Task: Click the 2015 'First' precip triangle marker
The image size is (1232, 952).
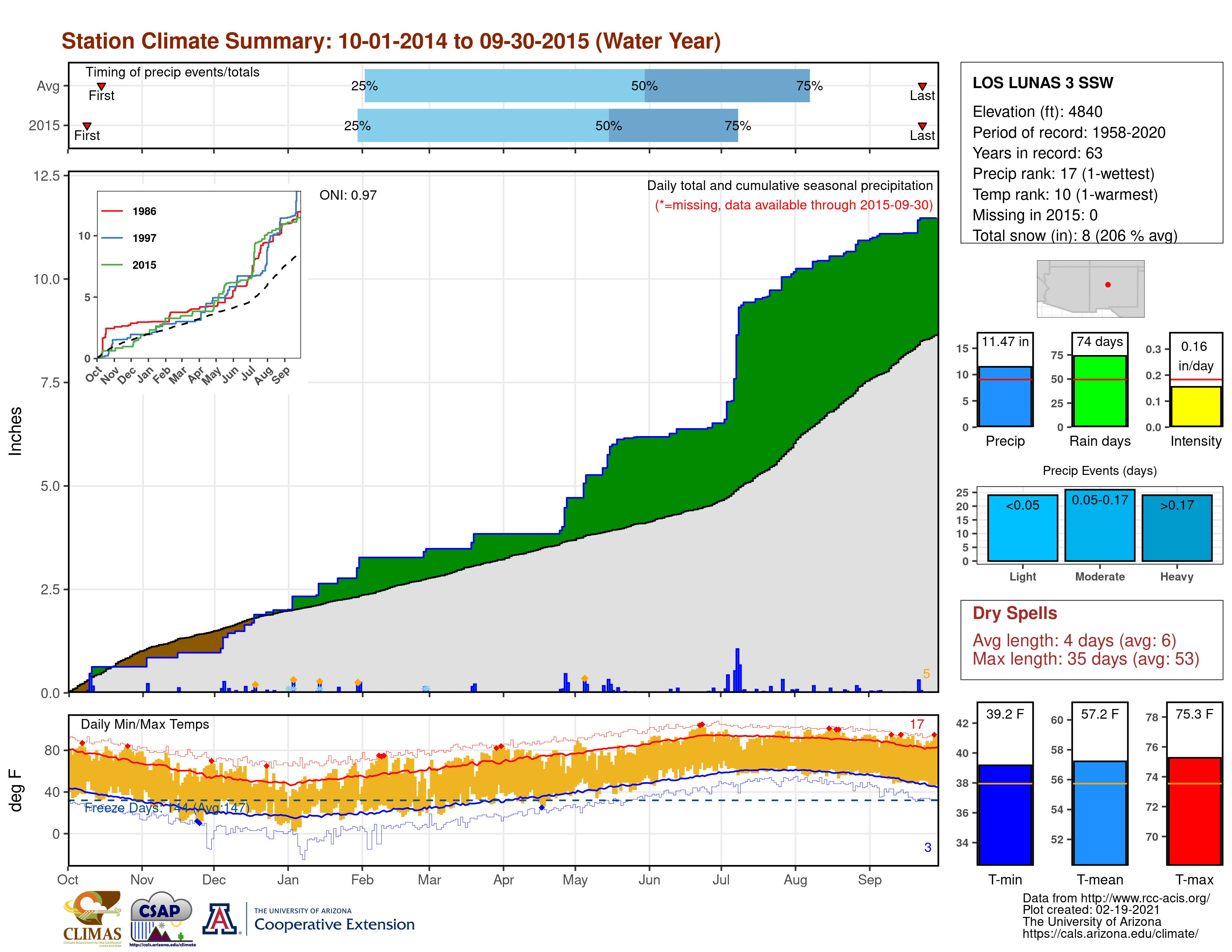Action: [x=87, y=126]
